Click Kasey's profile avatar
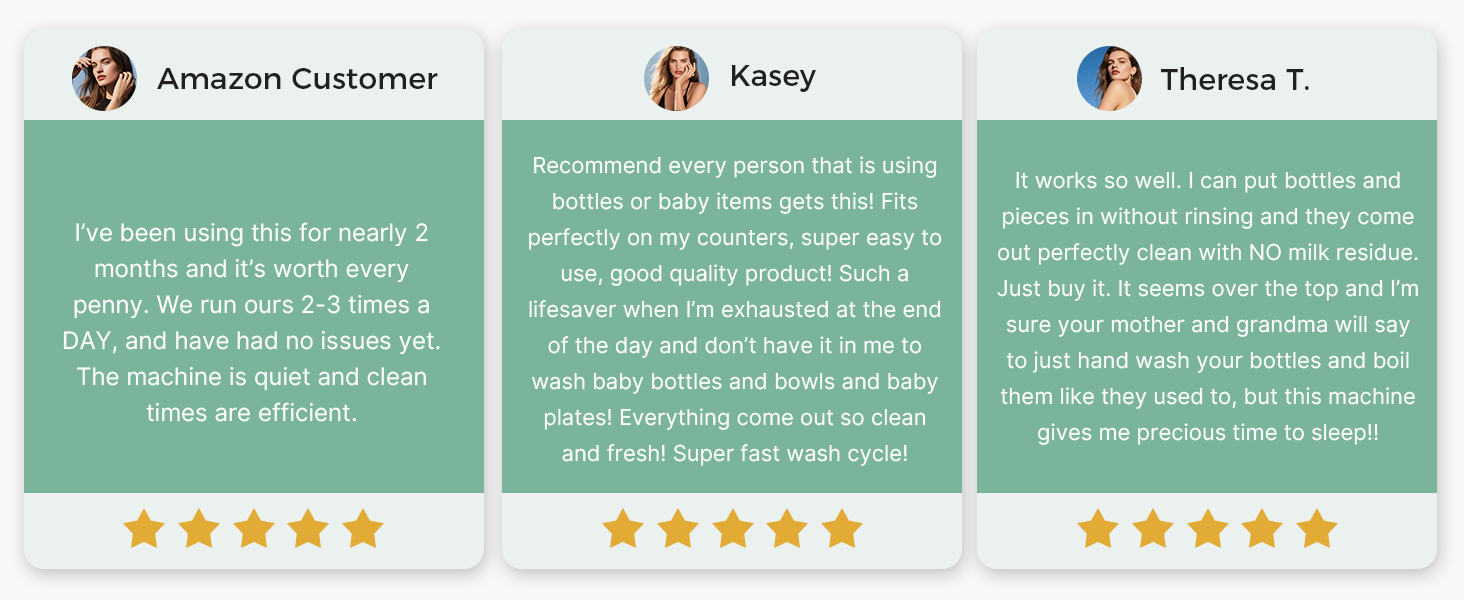 tap(676, 78)
